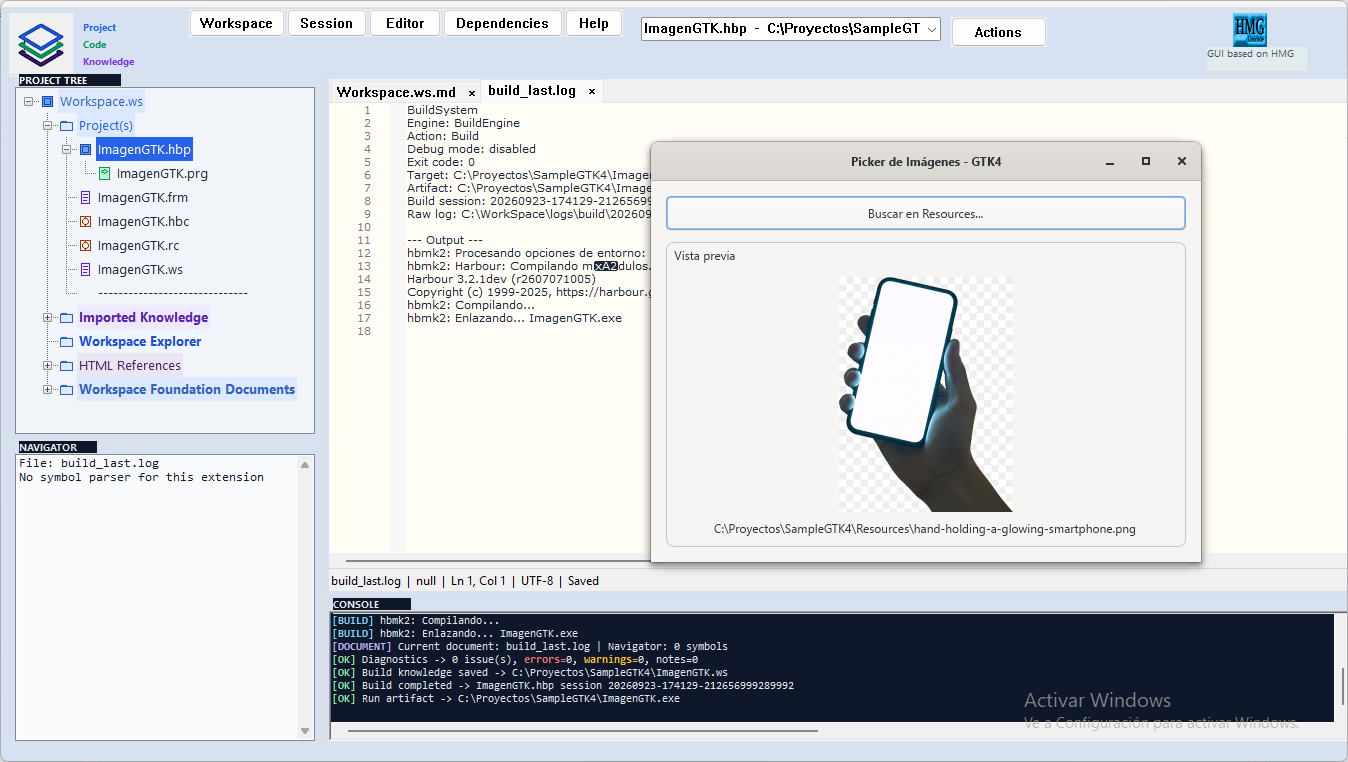This screenshot has width=1348, height=762.
Task: Open the Session menu
Action: pyautogui.click(x=326, y=23)
